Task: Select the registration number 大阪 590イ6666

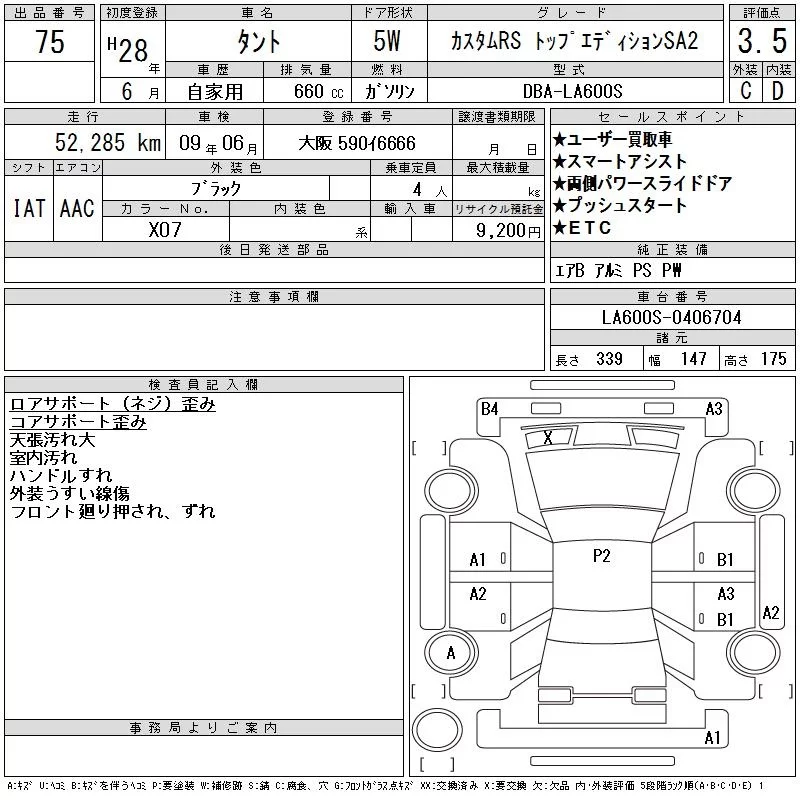Action: coord(357,143)
